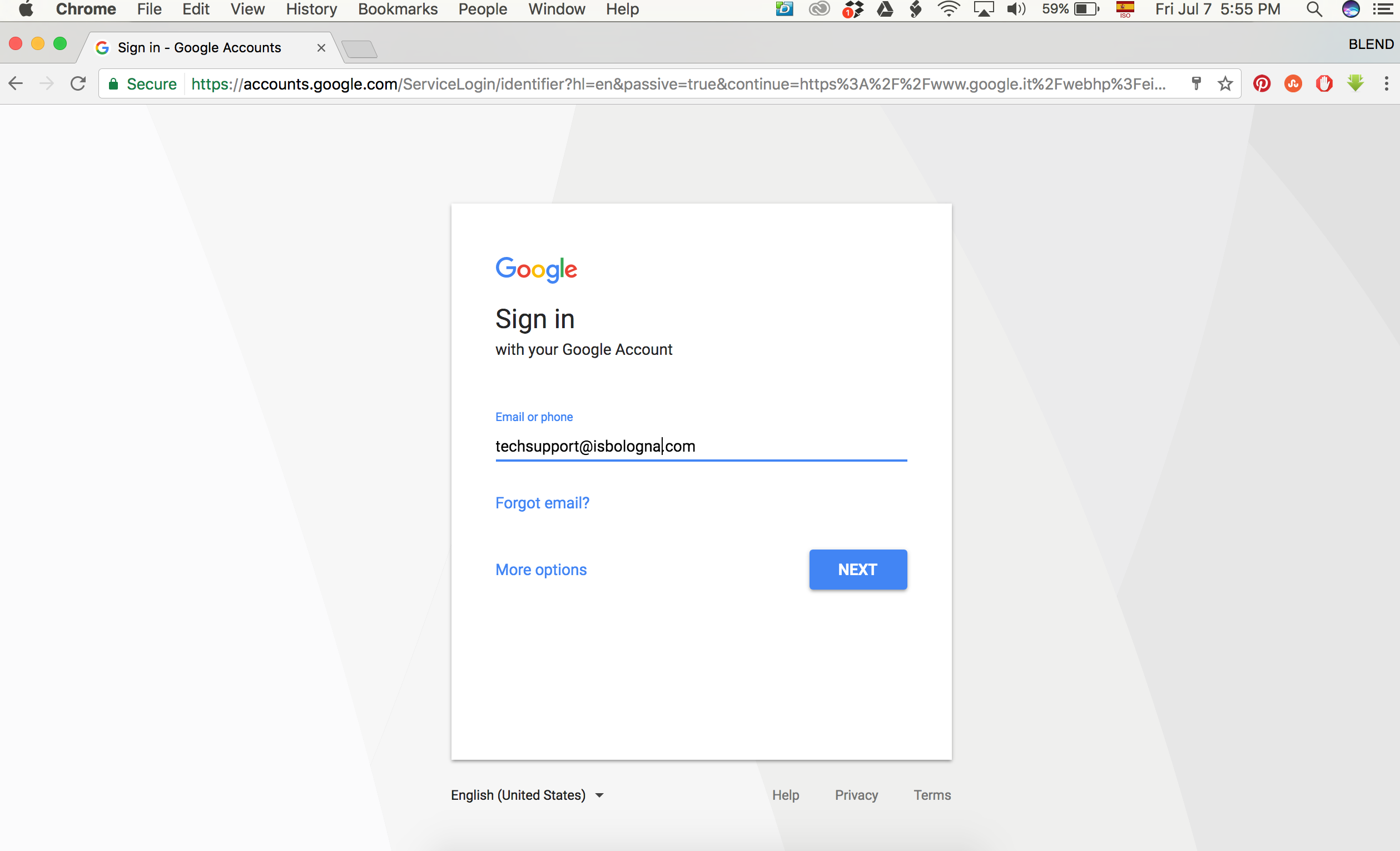Click the Dropbox menu bar icon

pos(853,9)
